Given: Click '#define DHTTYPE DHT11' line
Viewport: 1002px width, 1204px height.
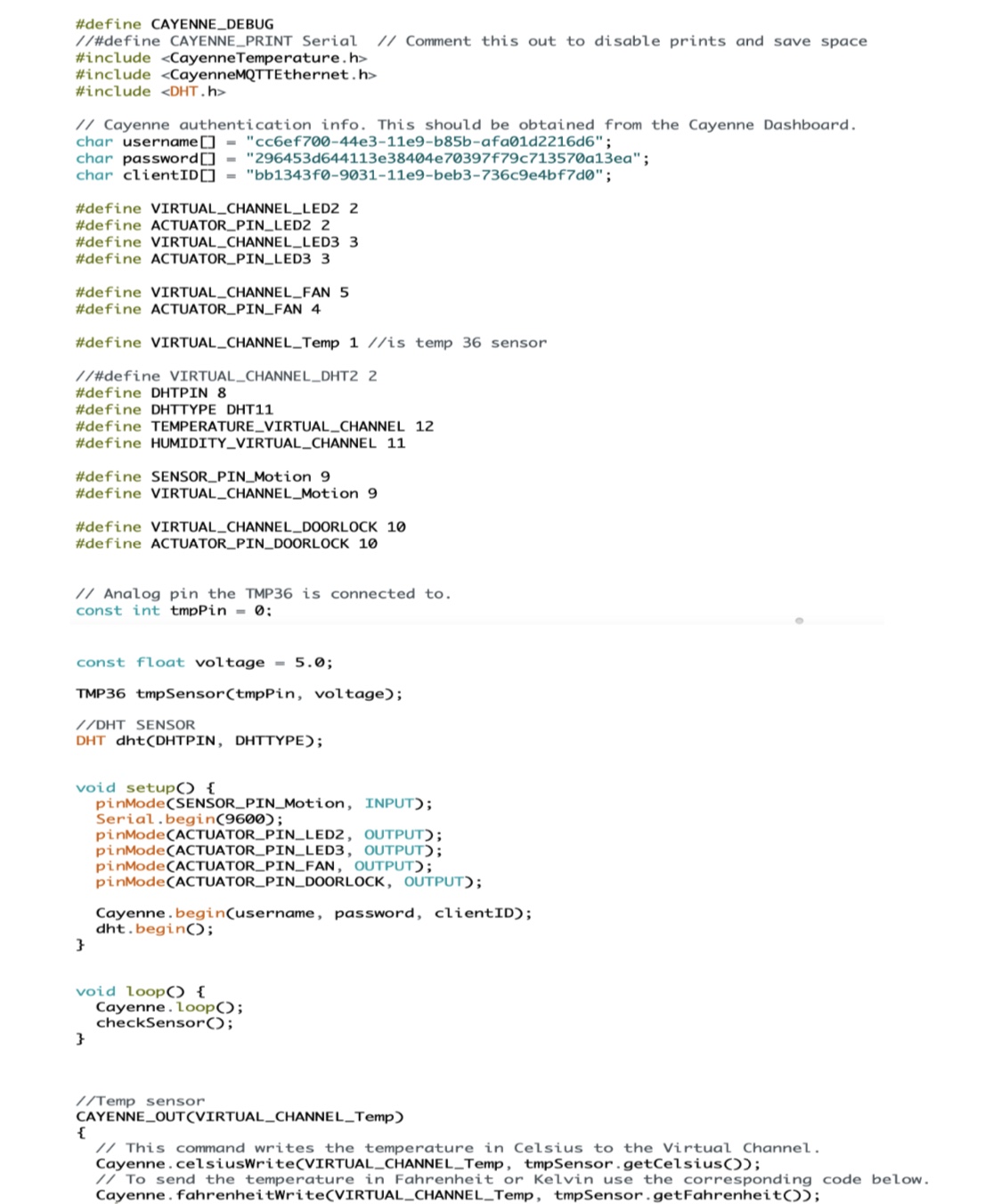Looking at the screenshot, I should [x=175, y=410].
